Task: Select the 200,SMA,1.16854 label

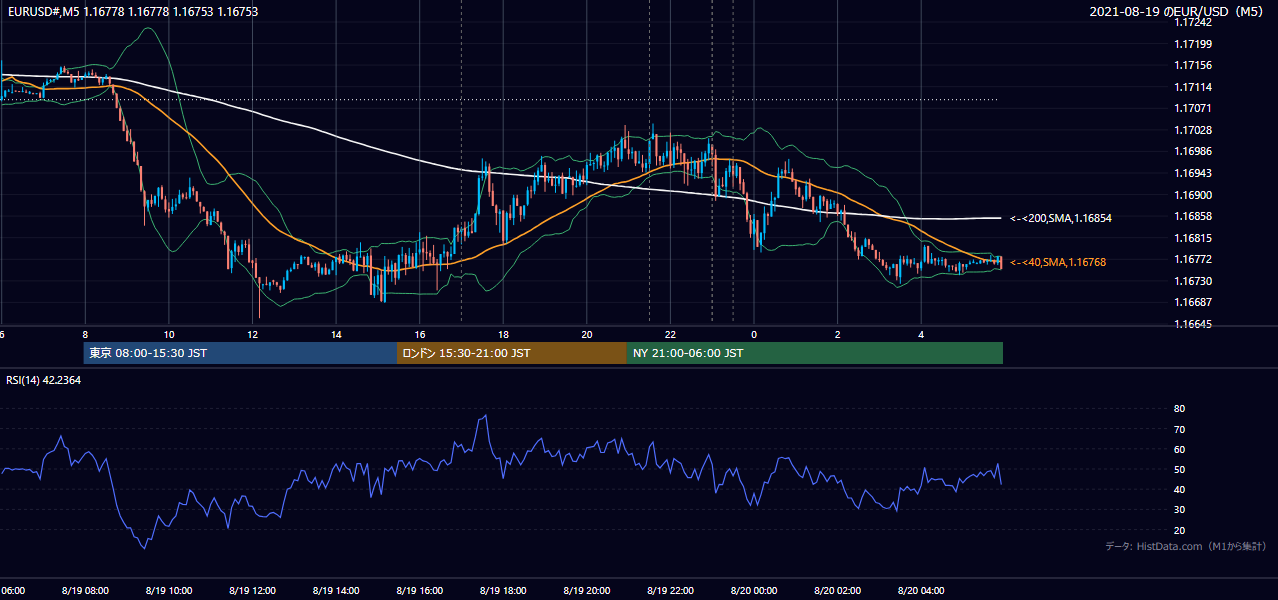Action: [1061, 217]
